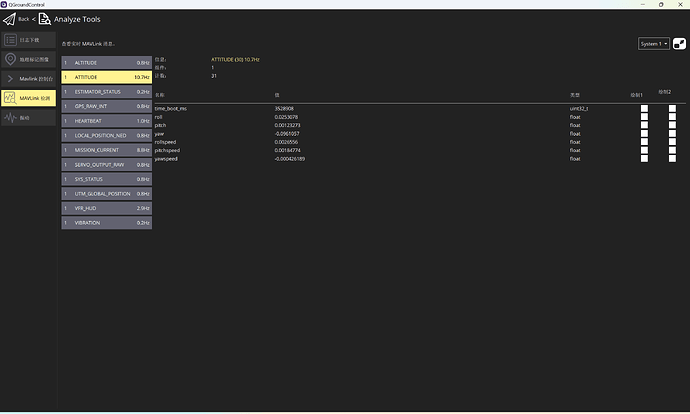Select the VFR_HUD message row
Image resolution: width=690 pixels, height=414 pixels.
tap(106, 208)
